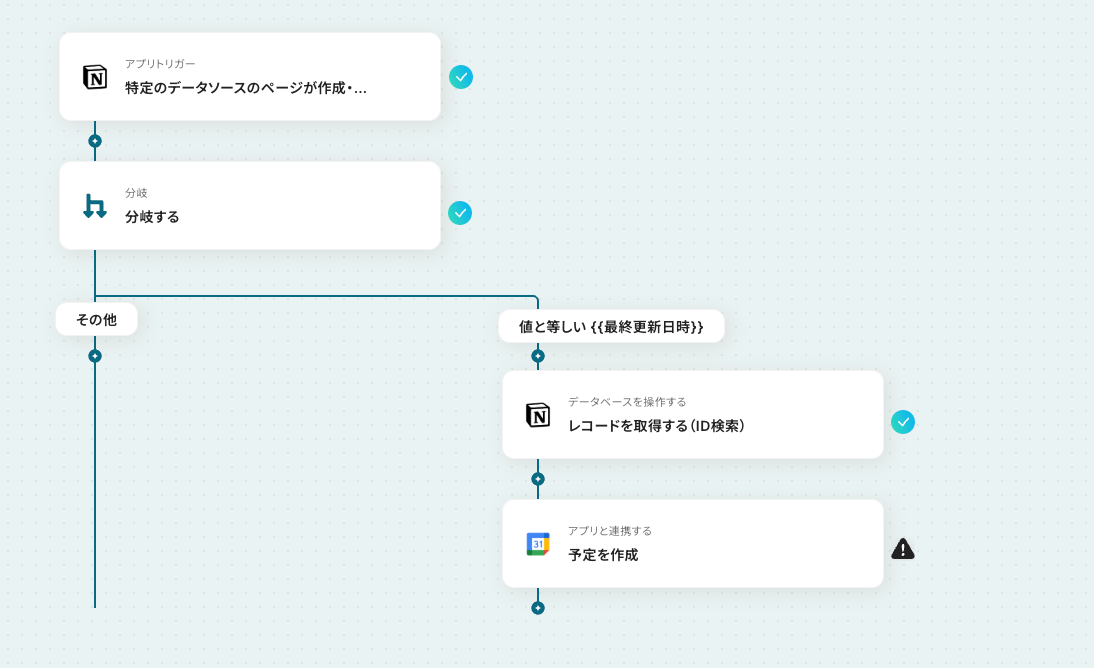Click the Google Calendar icon in 予定を作成 card
1094x668 pixels.
pos(538,544)
